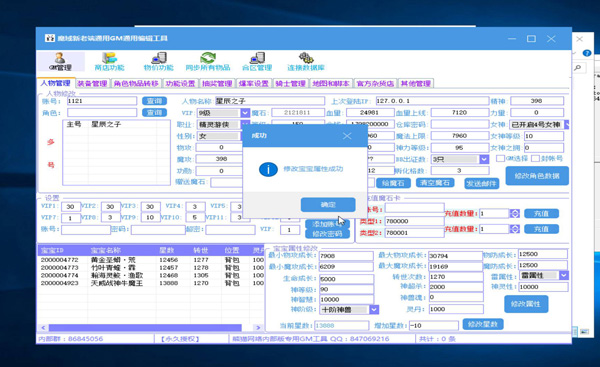Switch to the 功能设置 tab
600x367 pixels.
click(x=180, y=83)
